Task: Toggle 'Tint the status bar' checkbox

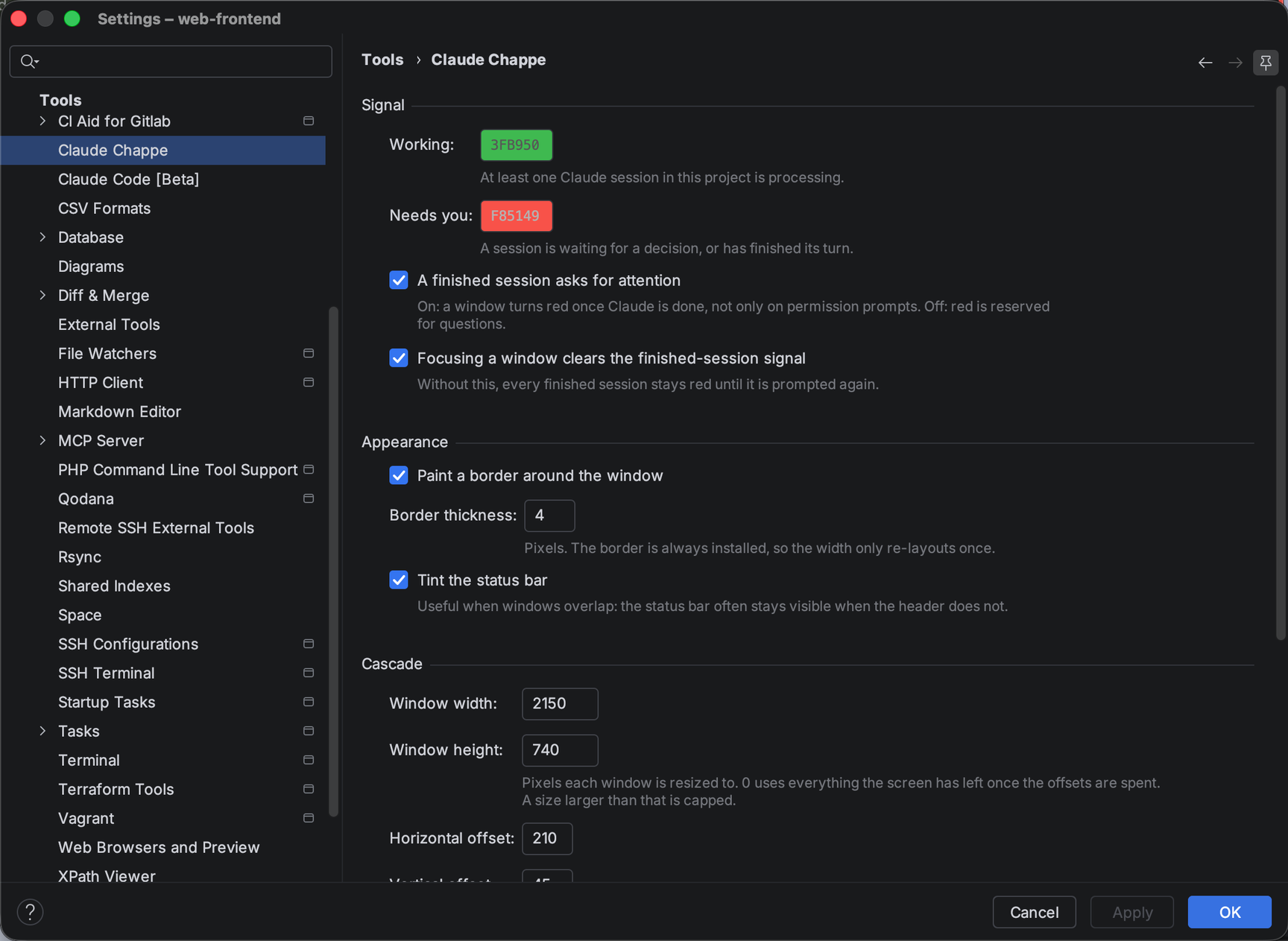Action: coord(399,580)
